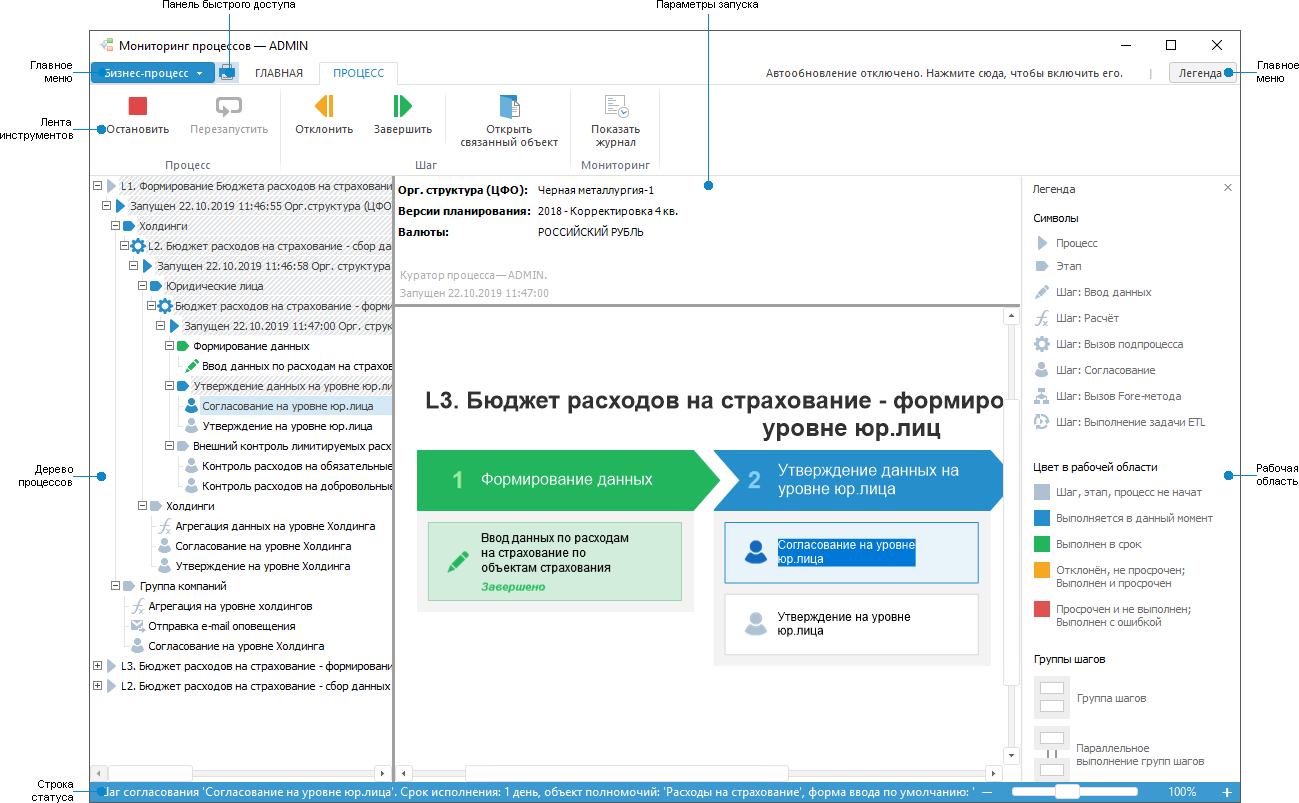The image size is (1299, 803).
Task: Enable автообновление via the header link
Action: tap(944, 72)
